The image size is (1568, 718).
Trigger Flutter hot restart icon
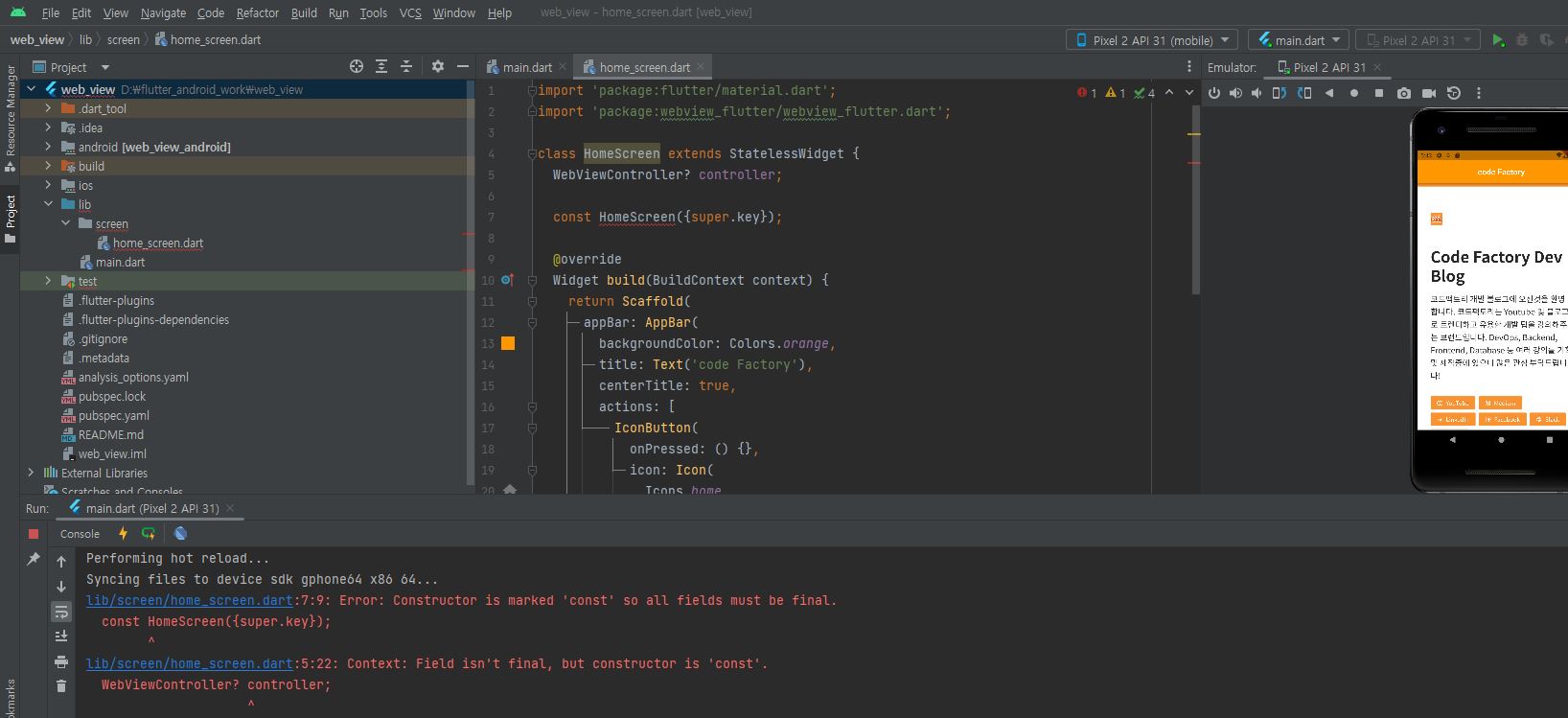149,534
